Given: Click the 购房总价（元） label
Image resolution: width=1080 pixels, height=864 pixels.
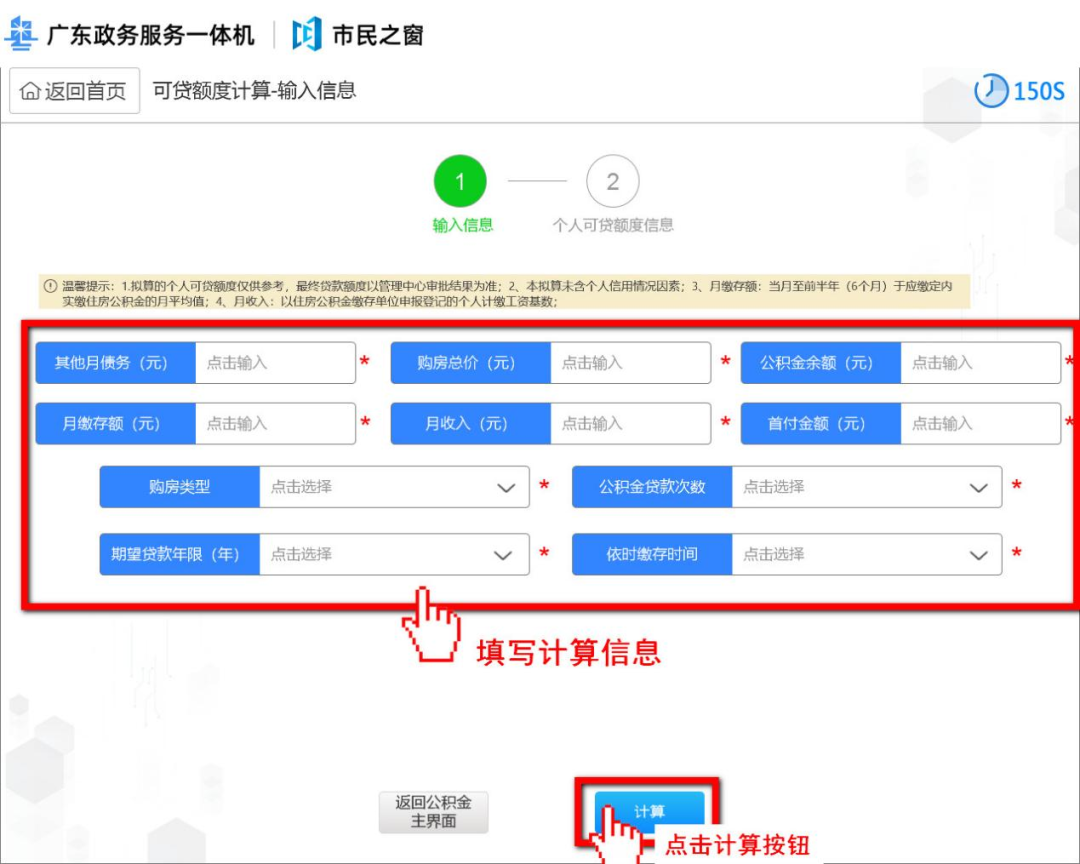Looking at the screenshot, I should click(470, 362).
